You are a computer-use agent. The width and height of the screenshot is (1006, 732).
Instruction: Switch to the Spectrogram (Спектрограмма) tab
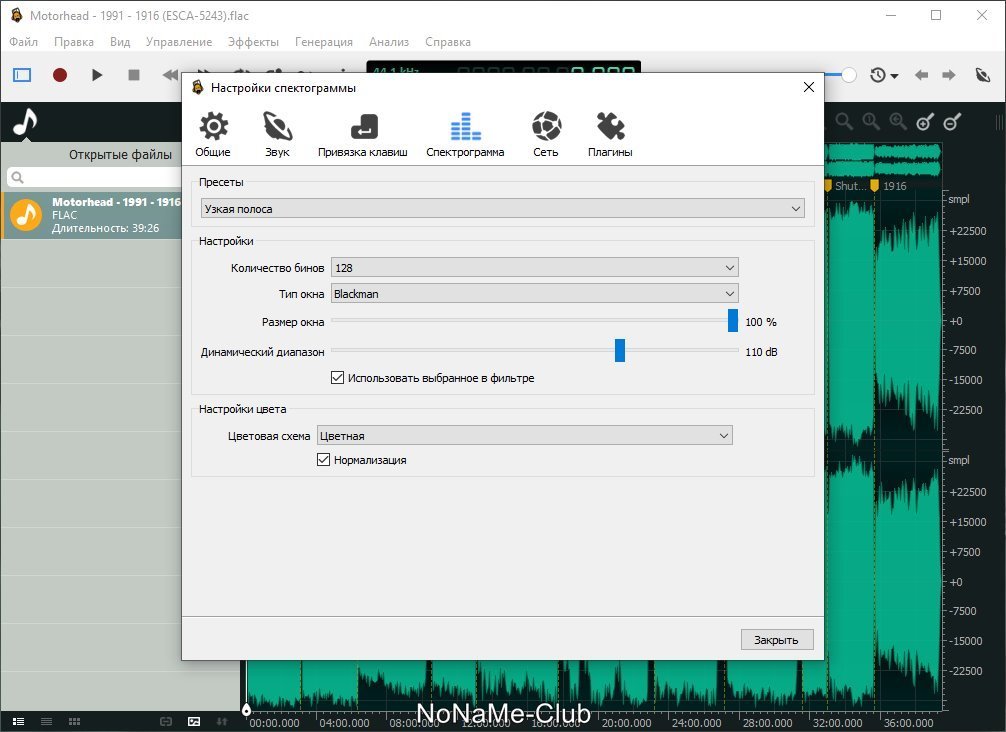[x=465, y=134]
